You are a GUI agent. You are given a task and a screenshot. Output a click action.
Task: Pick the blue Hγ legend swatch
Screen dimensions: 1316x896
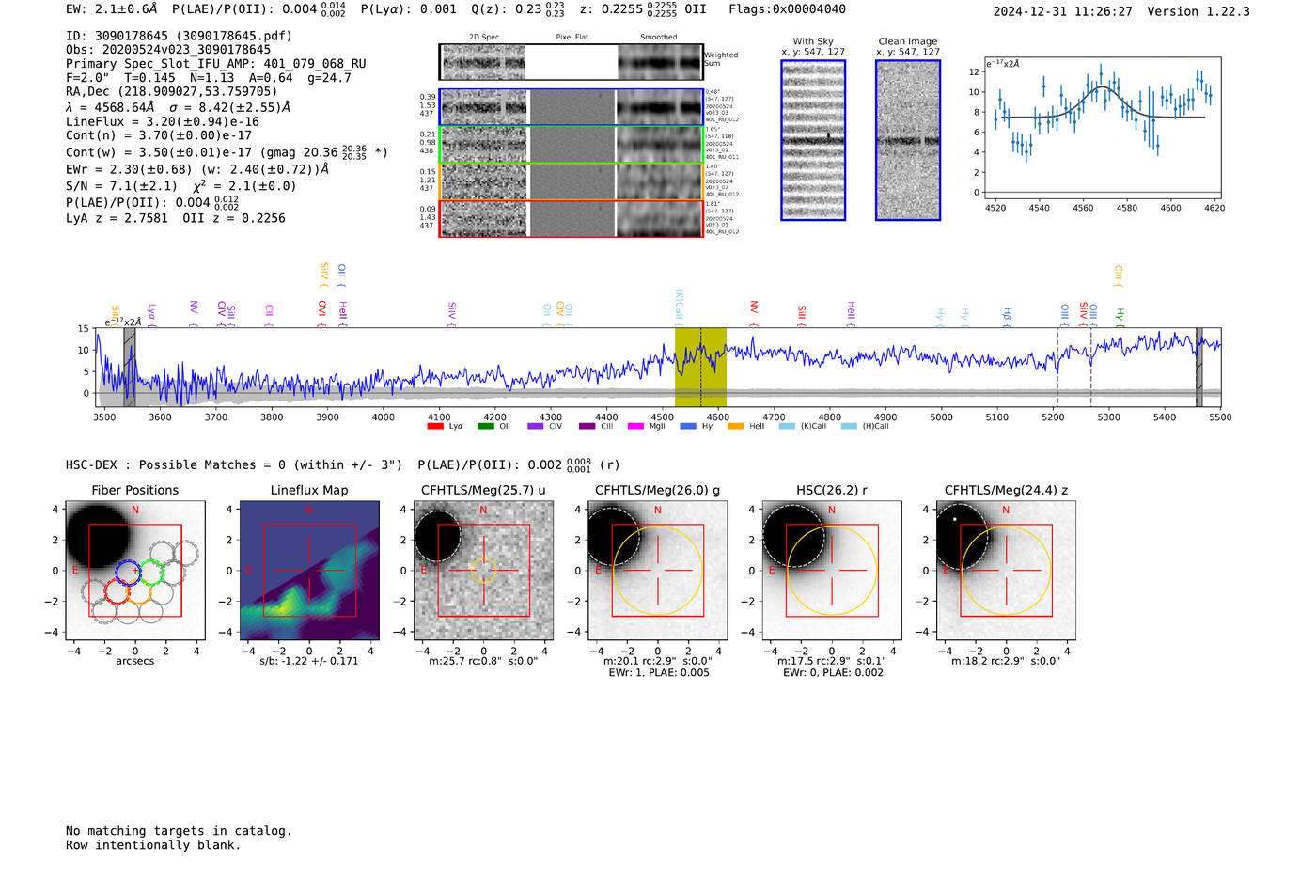687,426
